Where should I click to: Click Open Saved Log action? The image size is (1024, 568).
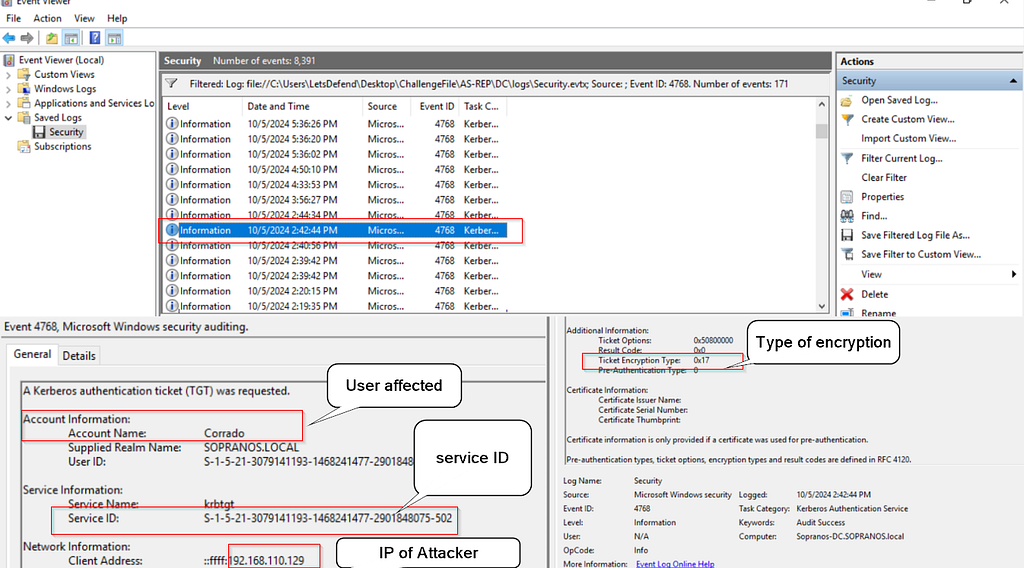coord(899,100)
